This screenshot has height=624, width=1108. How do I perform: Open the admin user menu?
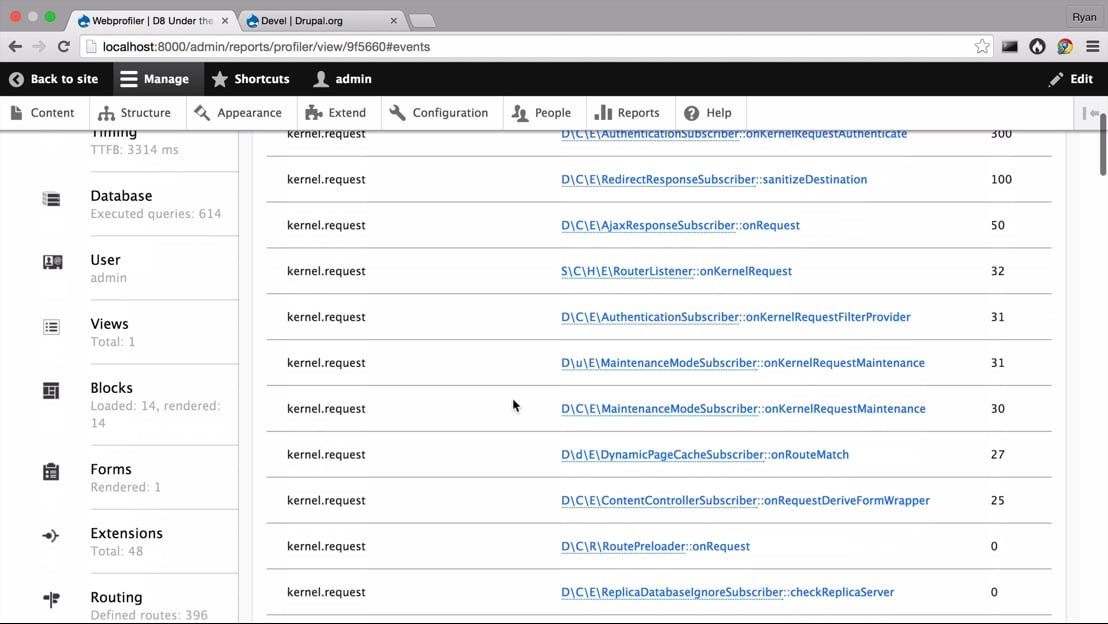[342, 79]
